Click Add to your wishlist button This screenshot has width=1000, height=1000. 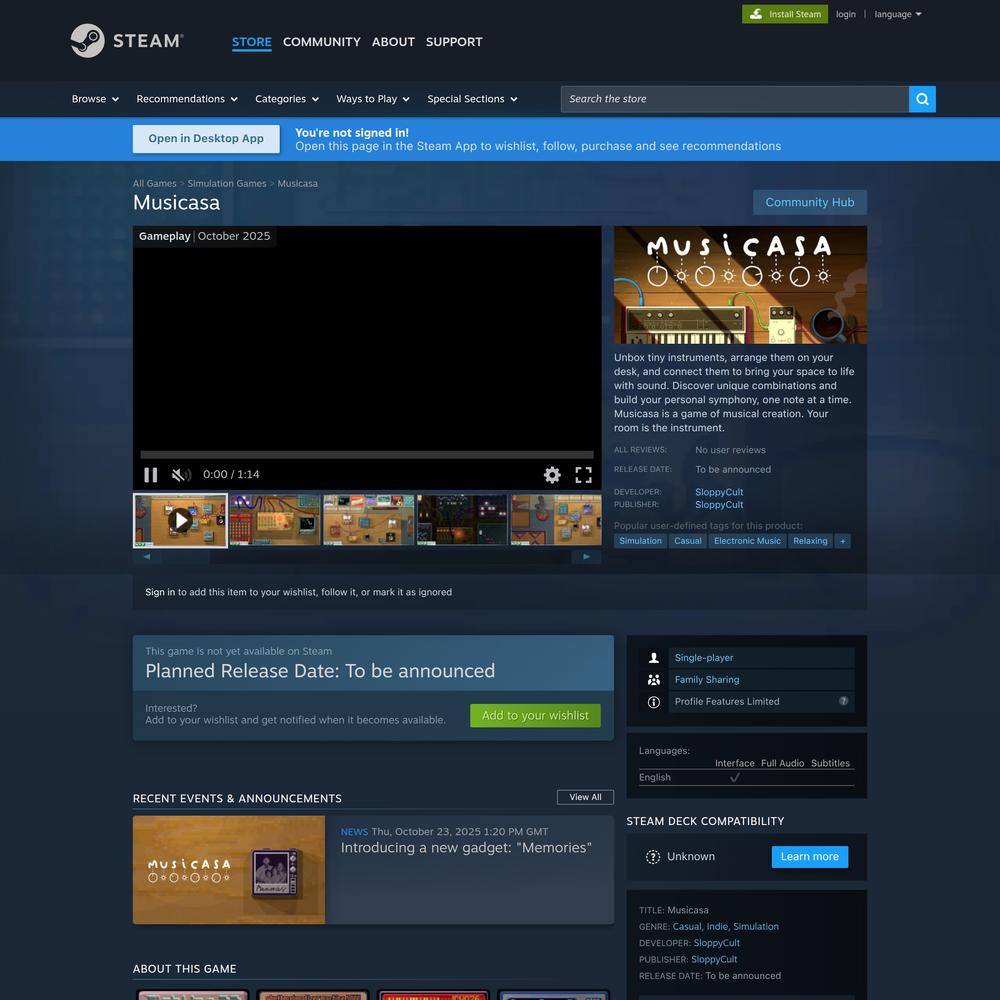[535, 715]
